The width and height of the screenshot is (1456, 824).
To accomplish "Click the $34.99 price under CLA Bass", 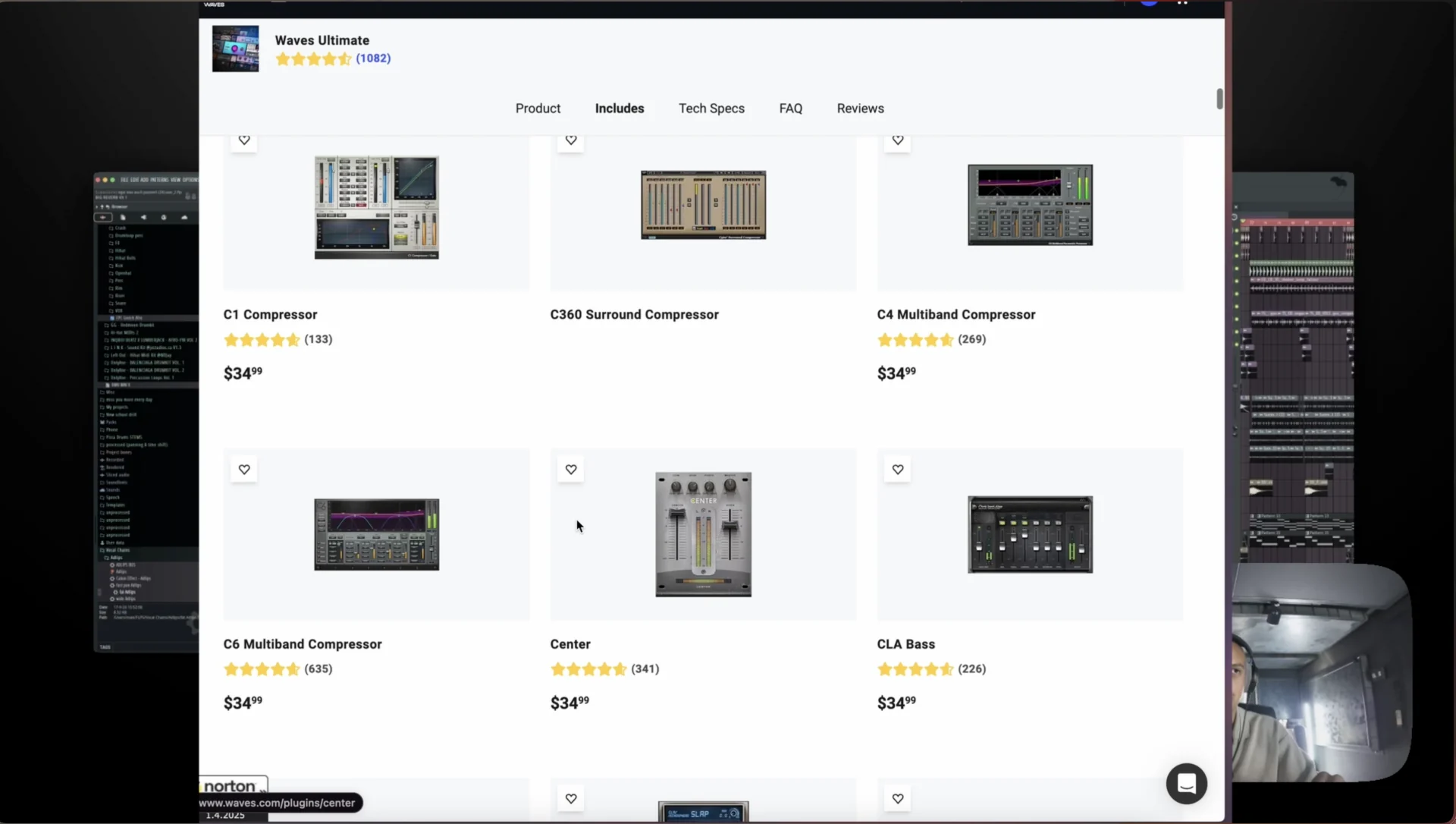I will (896, 703).
